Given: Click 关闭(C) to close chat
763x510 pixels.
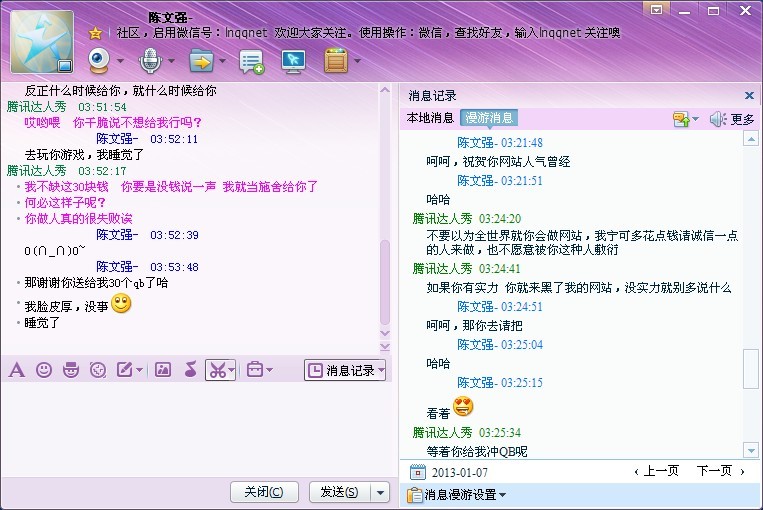Looking at the screenshot, I should click(x=264, y=492).
